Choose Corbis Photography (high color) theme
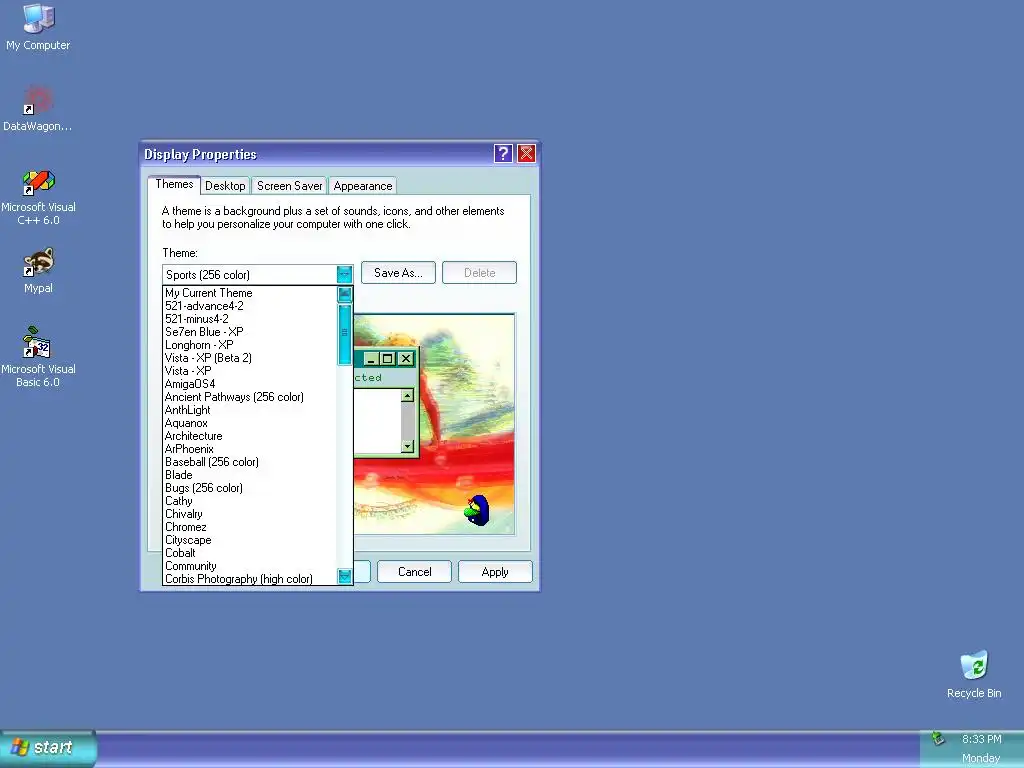1024x768 pixels. 249,579
